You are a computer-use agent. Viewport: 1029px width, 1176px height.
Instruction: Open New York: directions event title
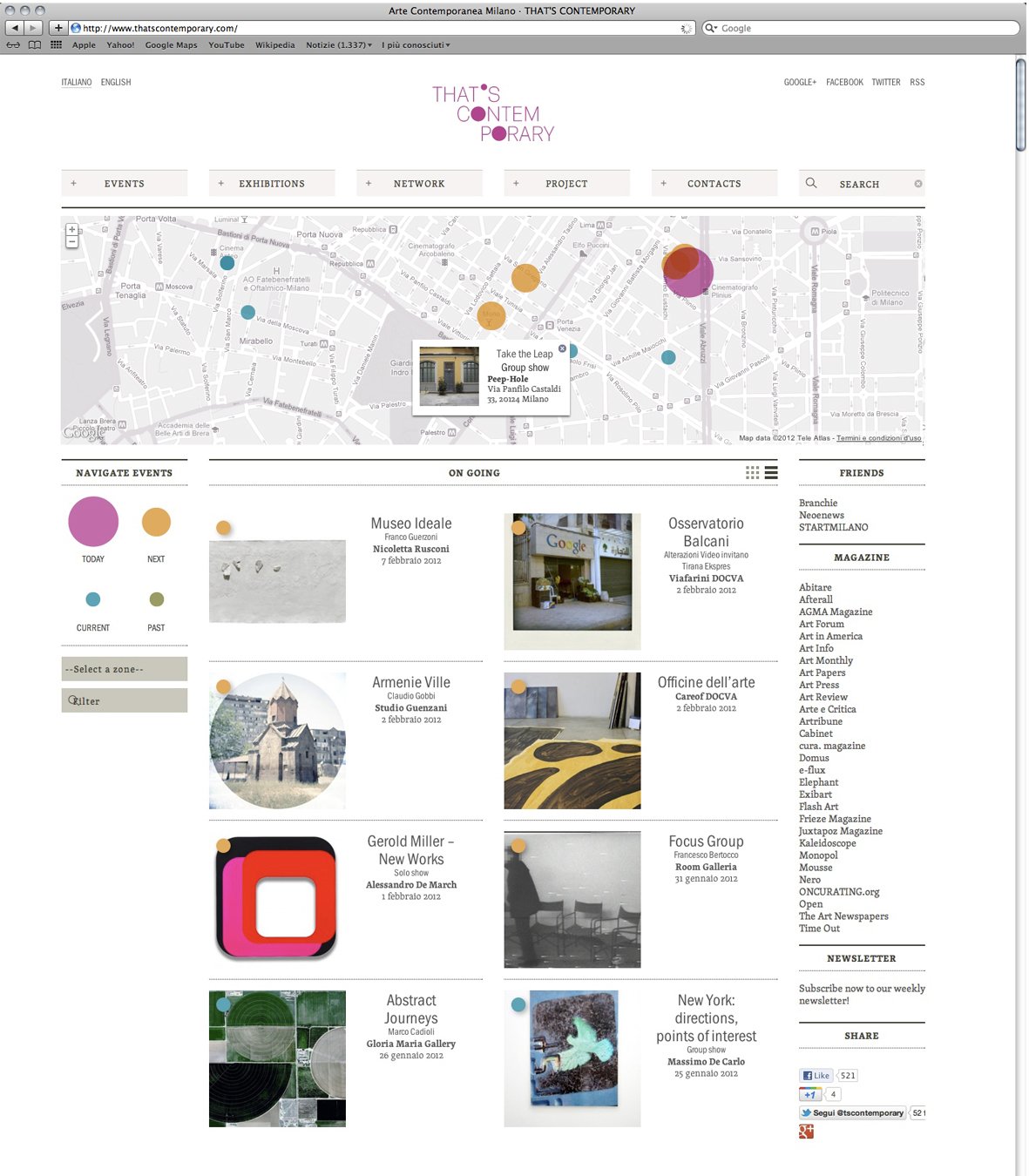tap(706, 1018)
